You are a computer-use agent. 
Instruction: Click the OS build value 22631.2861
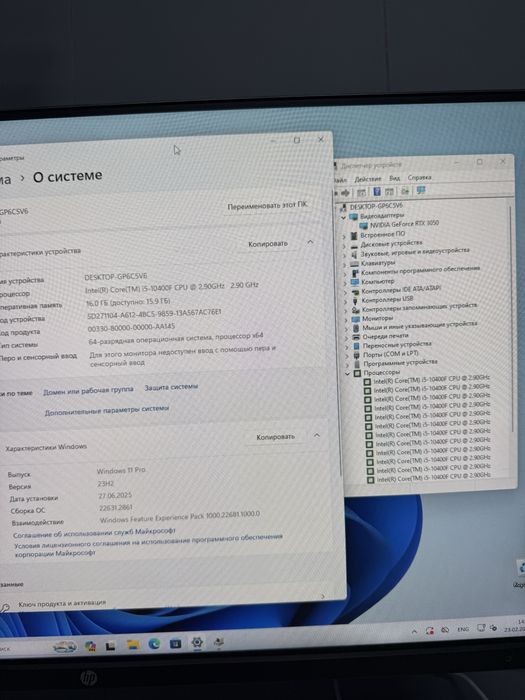[115, 508]
